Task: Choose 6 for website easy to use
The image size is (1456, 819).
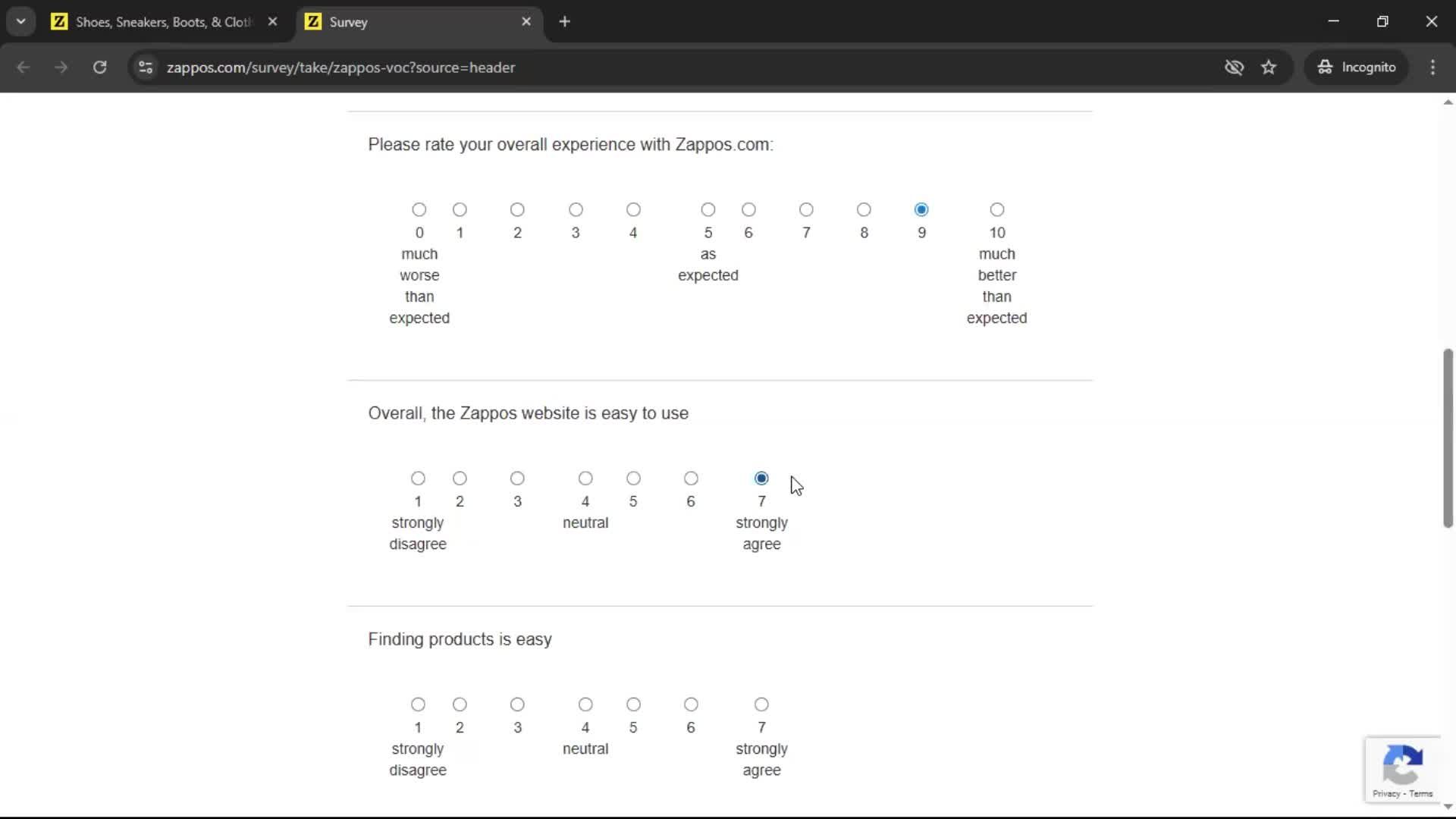Action: (691, 478)
